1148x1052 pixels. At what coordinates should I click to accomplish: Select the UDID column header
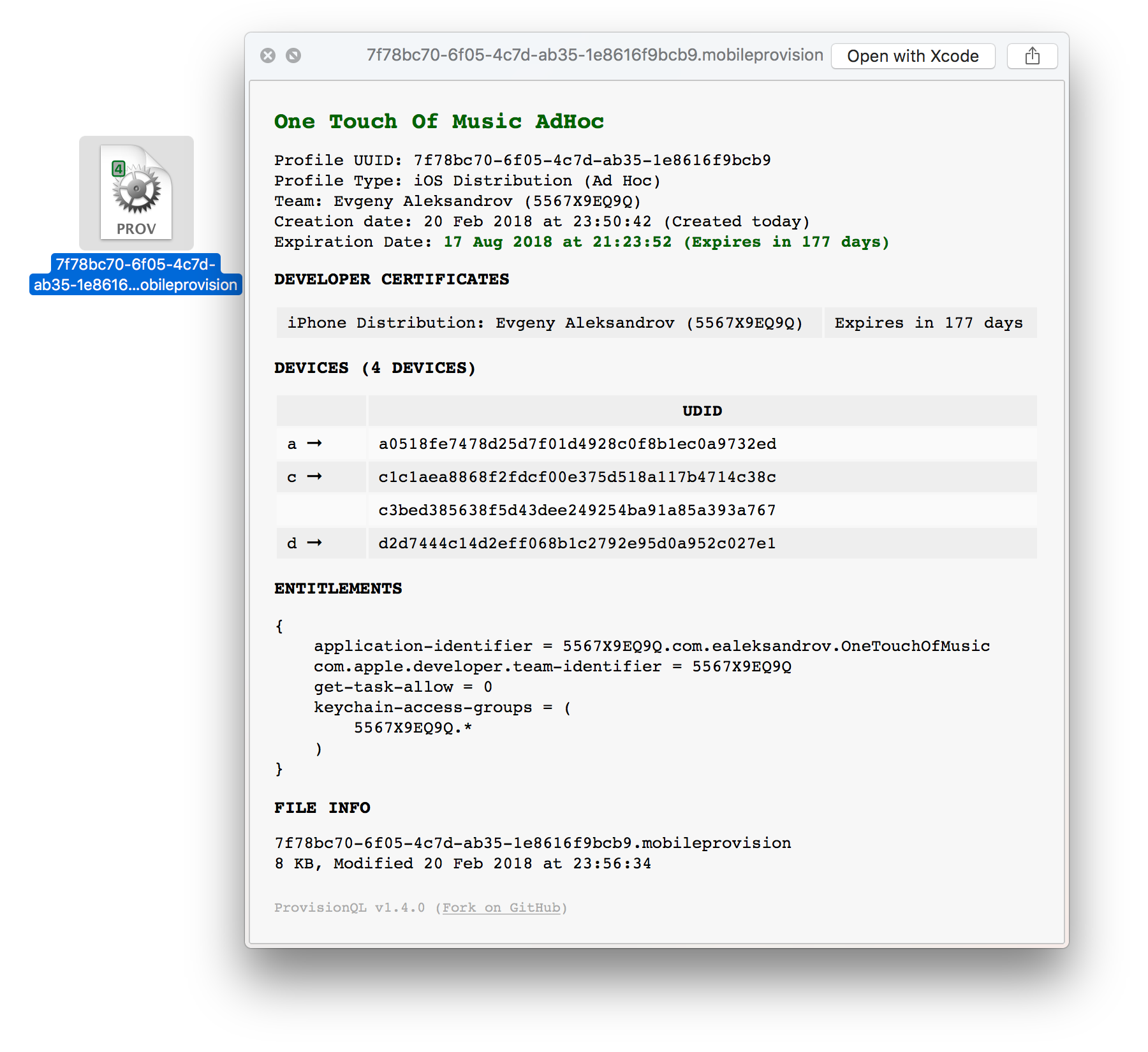[x=702, y=411]
